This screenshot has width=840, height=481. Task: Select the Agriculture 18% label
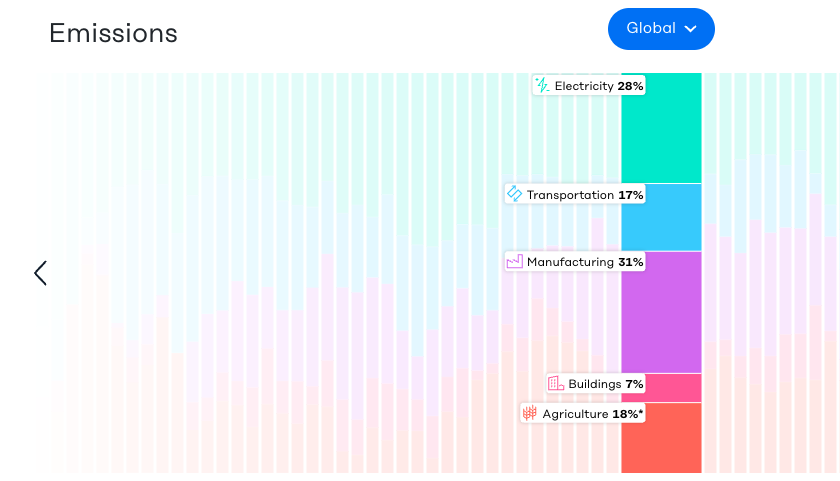coord(592,414)
